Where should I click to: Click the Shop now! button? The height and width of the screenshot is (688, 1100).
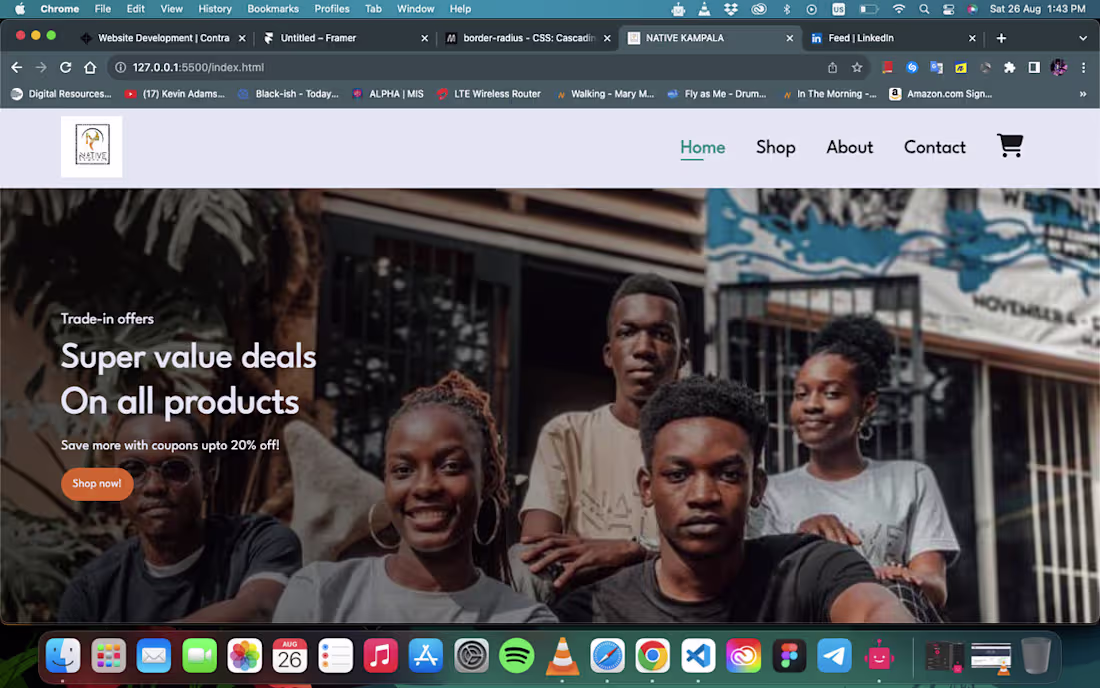coord(97,483)
